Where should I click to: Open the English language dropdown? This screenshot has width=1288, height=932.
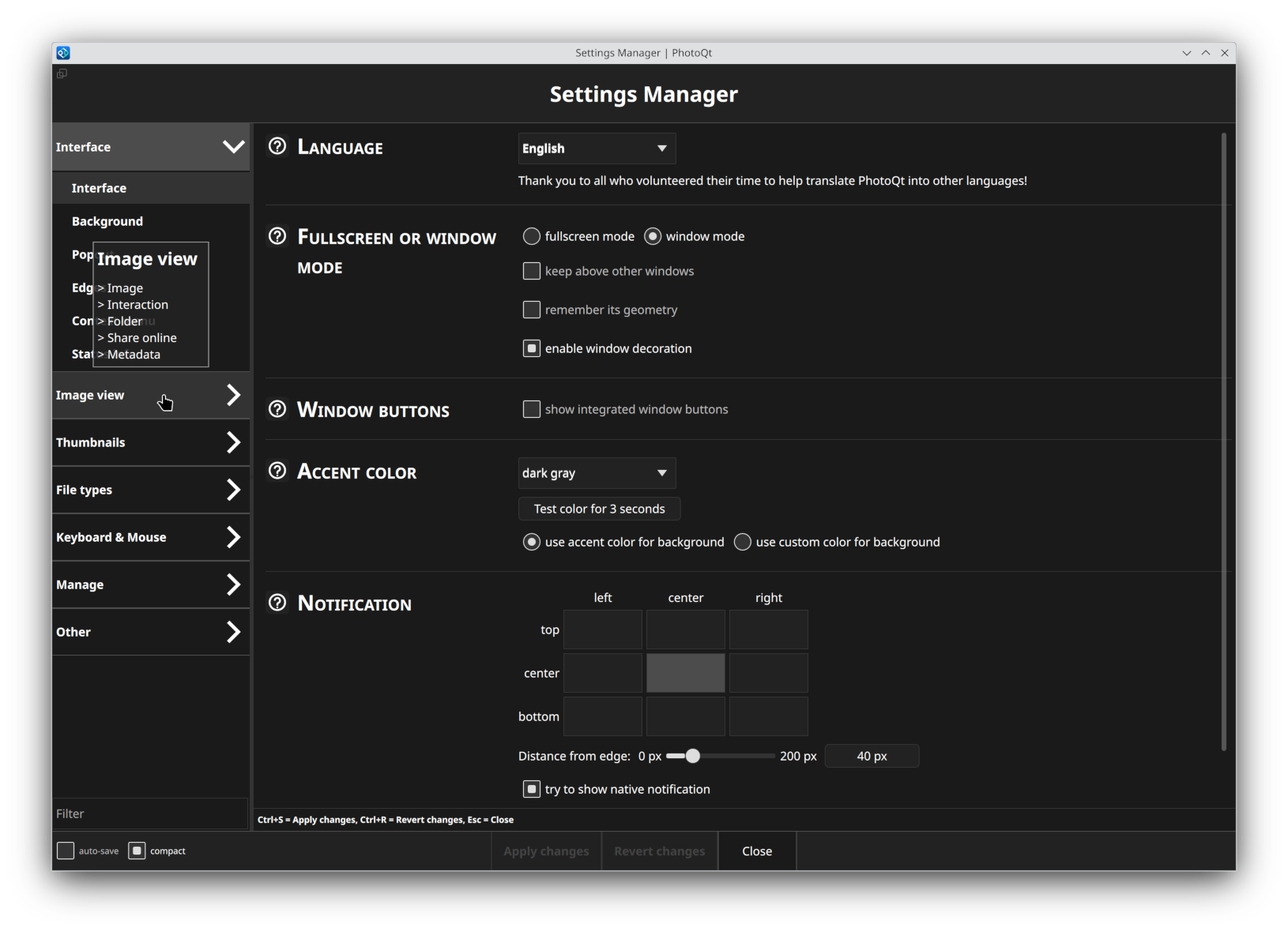coord(597,148)
